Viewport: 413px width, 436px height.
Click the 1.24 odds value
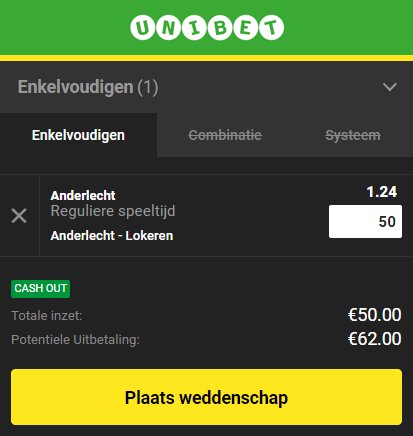tap(382, 192)
